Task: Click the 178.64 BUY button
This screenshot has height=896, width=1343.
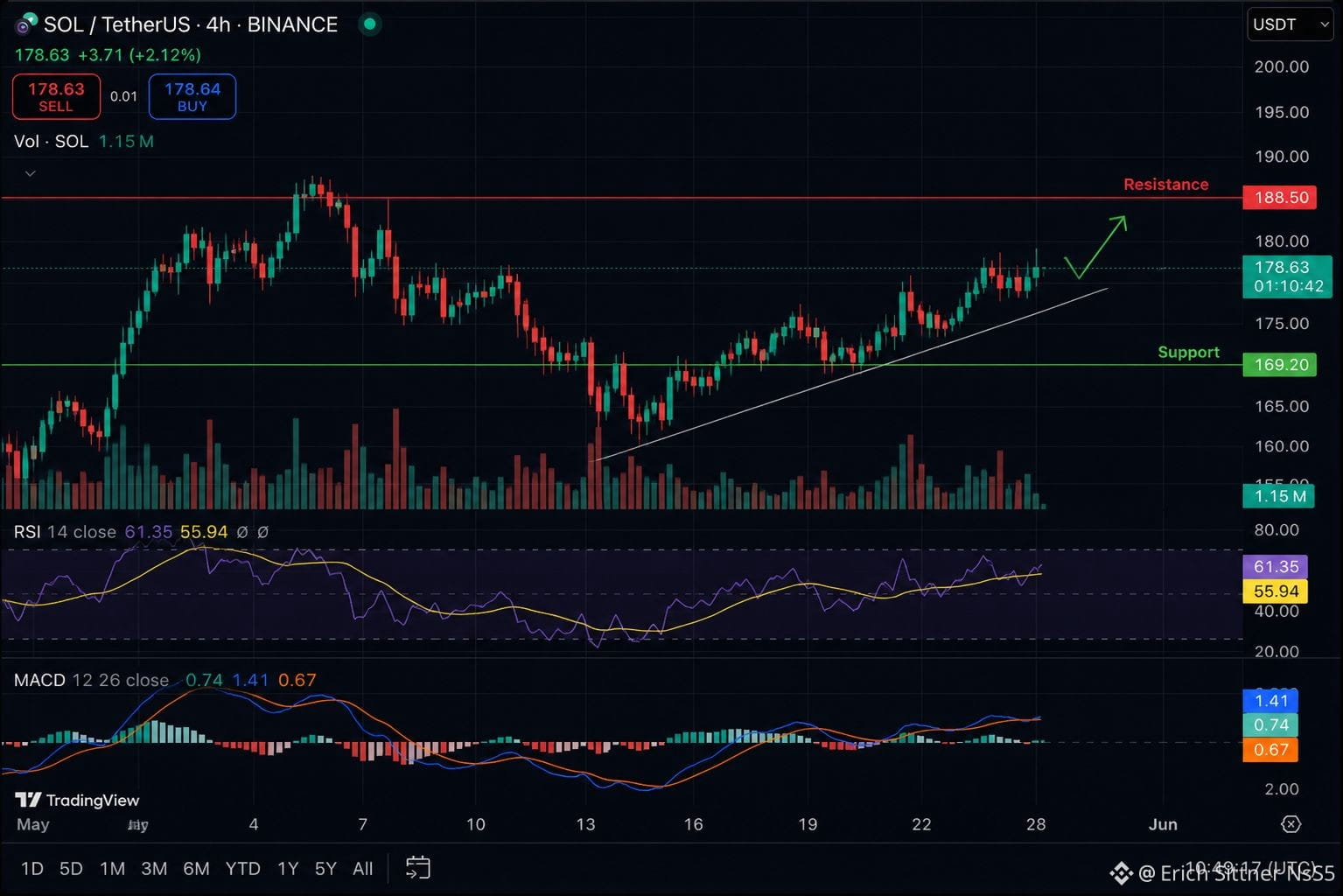Action: tap(192, 96)
